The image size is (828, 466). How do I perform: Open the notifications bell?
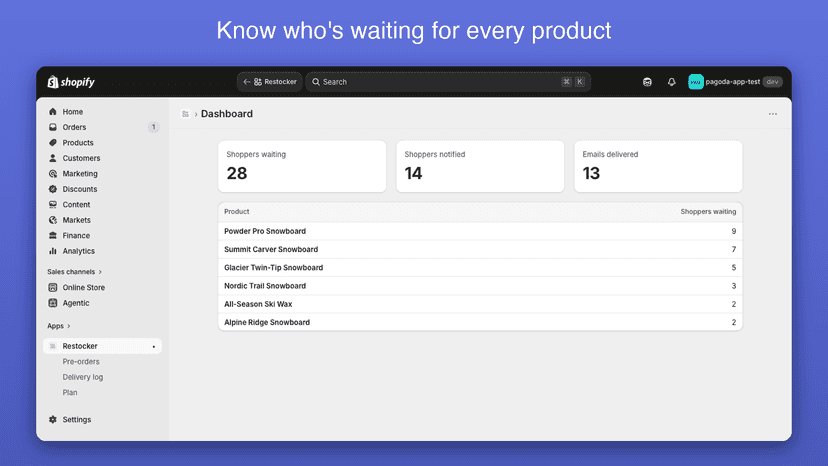(x=671, y=82)
